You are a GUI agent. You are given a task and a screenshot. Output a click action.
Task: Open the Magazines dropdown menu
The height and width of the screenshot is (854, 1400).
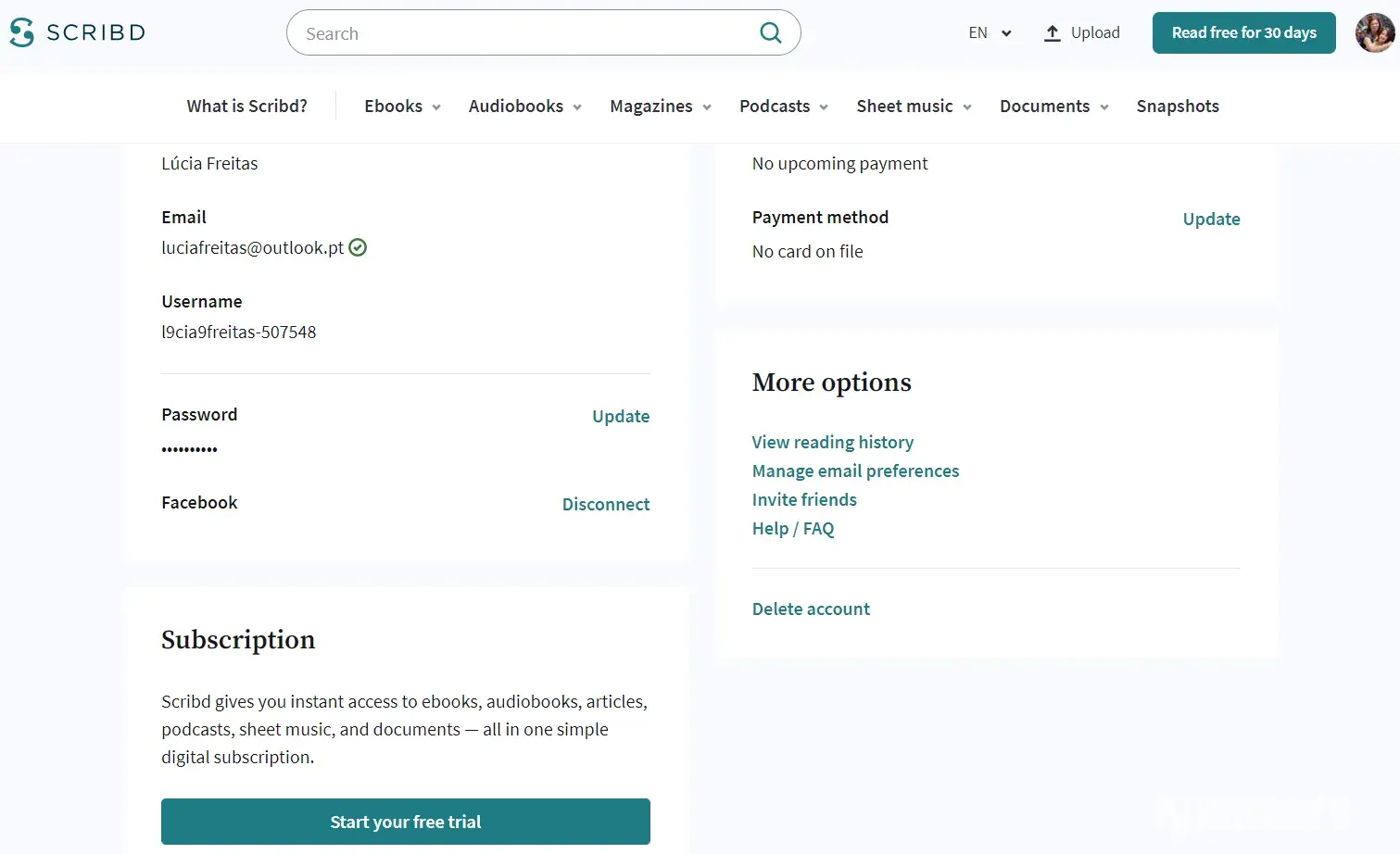pos(660,107)
